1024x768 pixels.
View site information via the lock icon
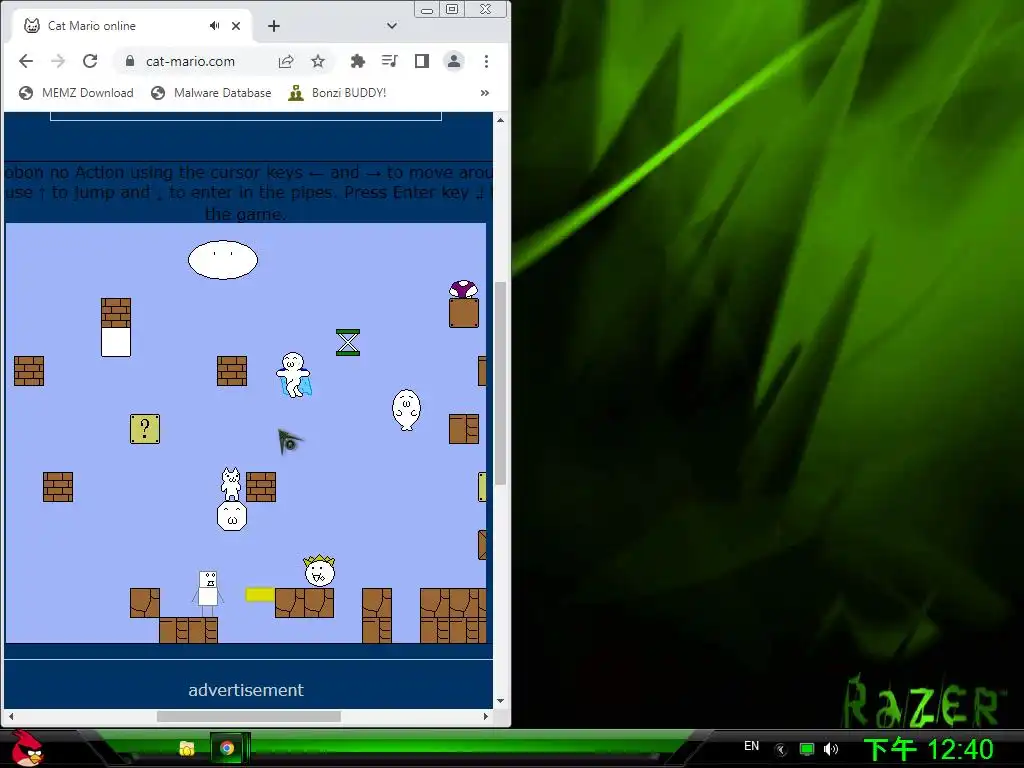click(130, 61)
